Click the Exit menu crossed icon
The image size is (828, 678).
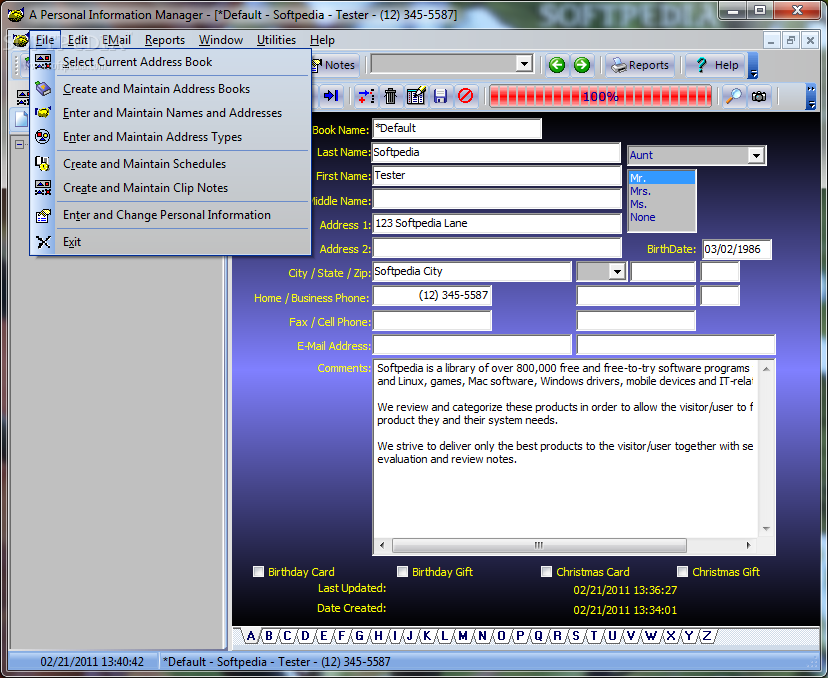pos(43,242)
